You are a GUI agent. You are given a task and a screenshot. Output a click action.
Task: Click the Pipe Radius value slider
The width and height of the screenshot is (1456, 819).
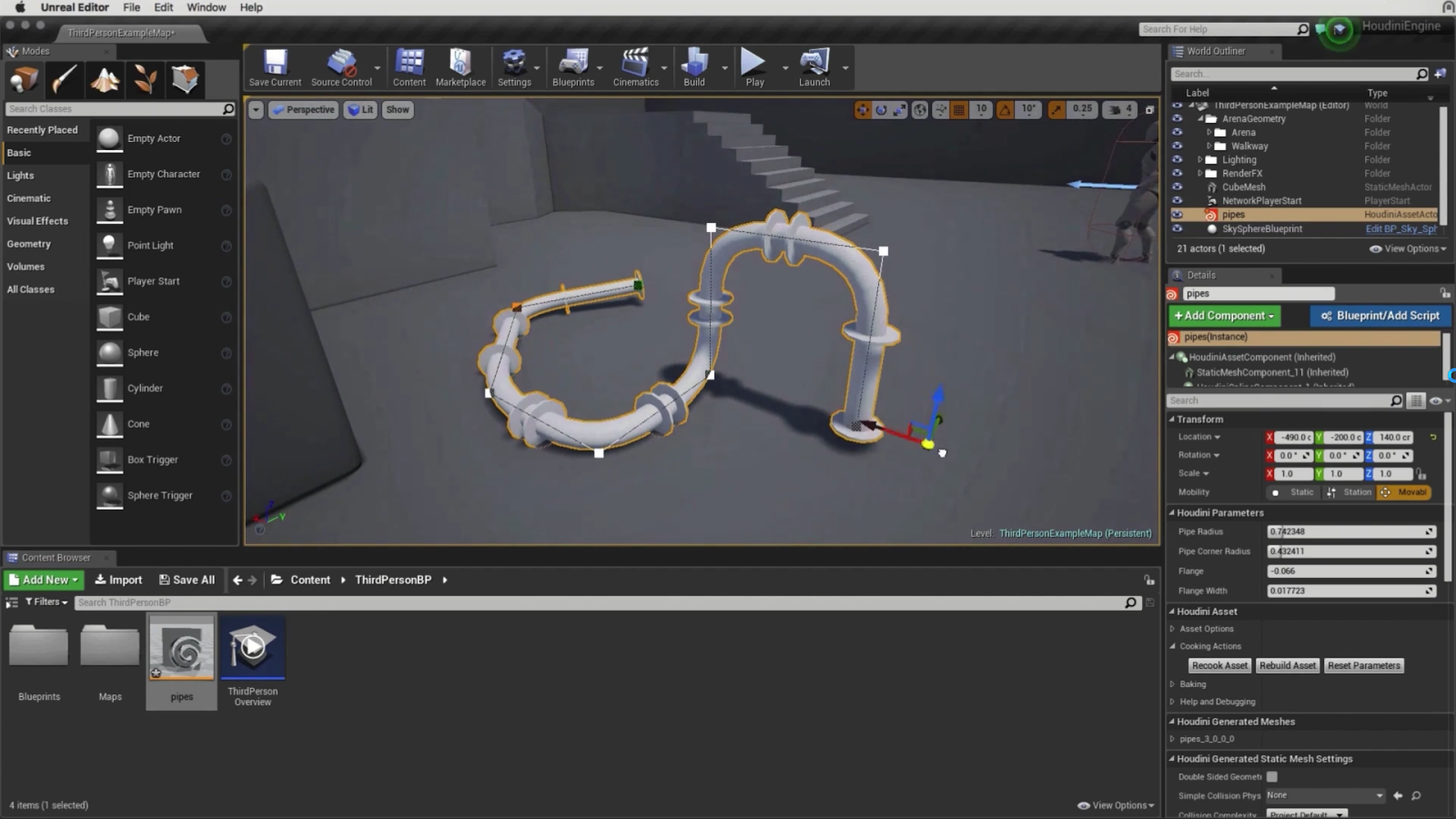coord(1351,531)
